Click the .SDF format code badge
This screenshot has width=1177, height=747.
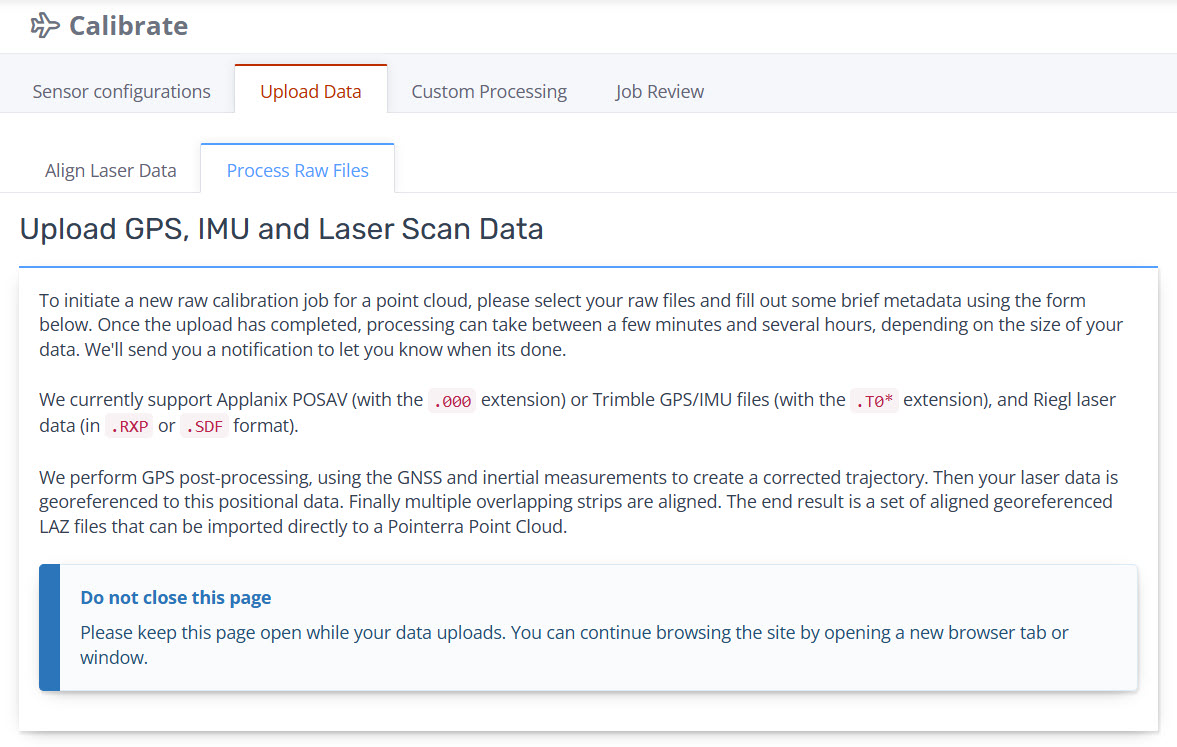[204, 426]
